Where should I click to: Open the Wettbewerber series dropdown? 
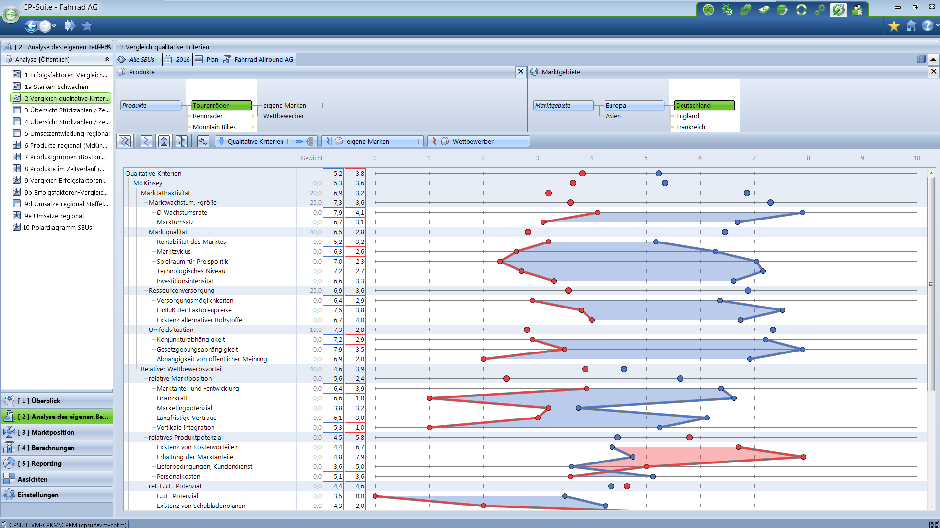coord(478,141)
